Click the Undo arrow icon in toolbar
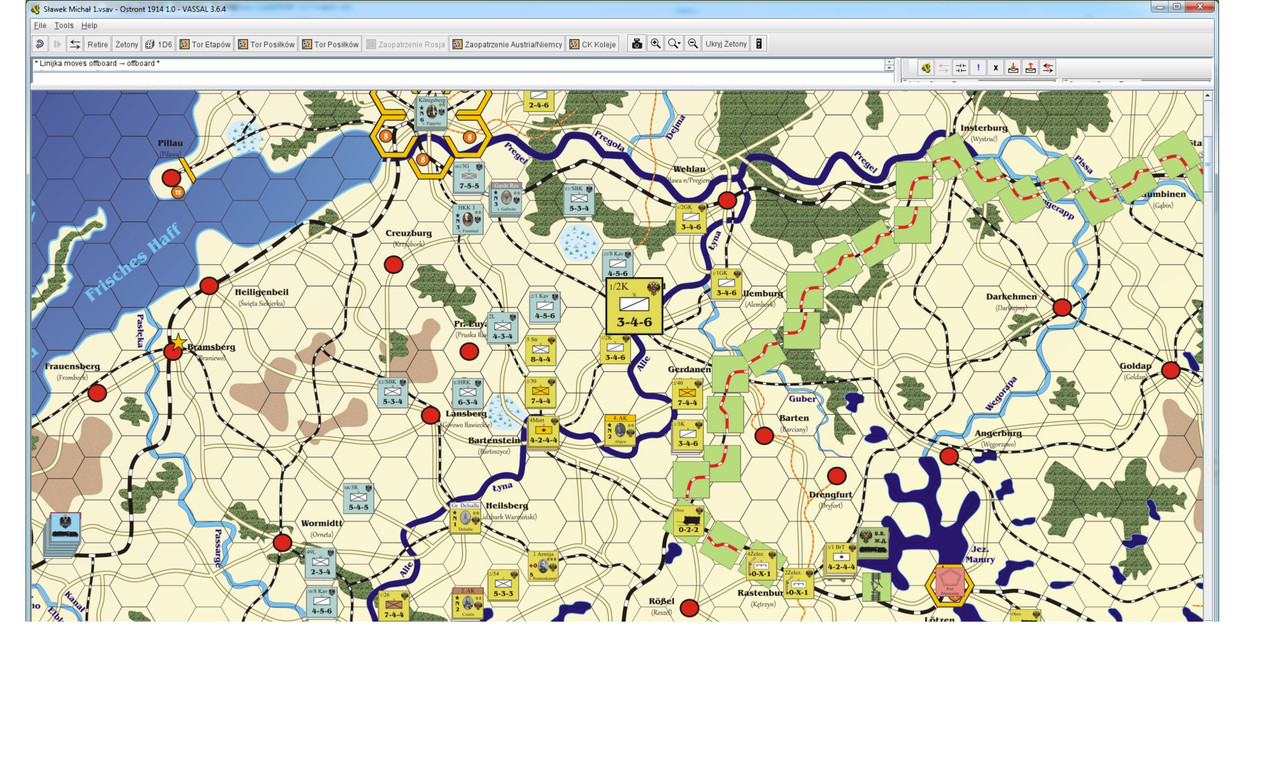Viewport: 1280px width, 764px height. (x=40, y=44)
